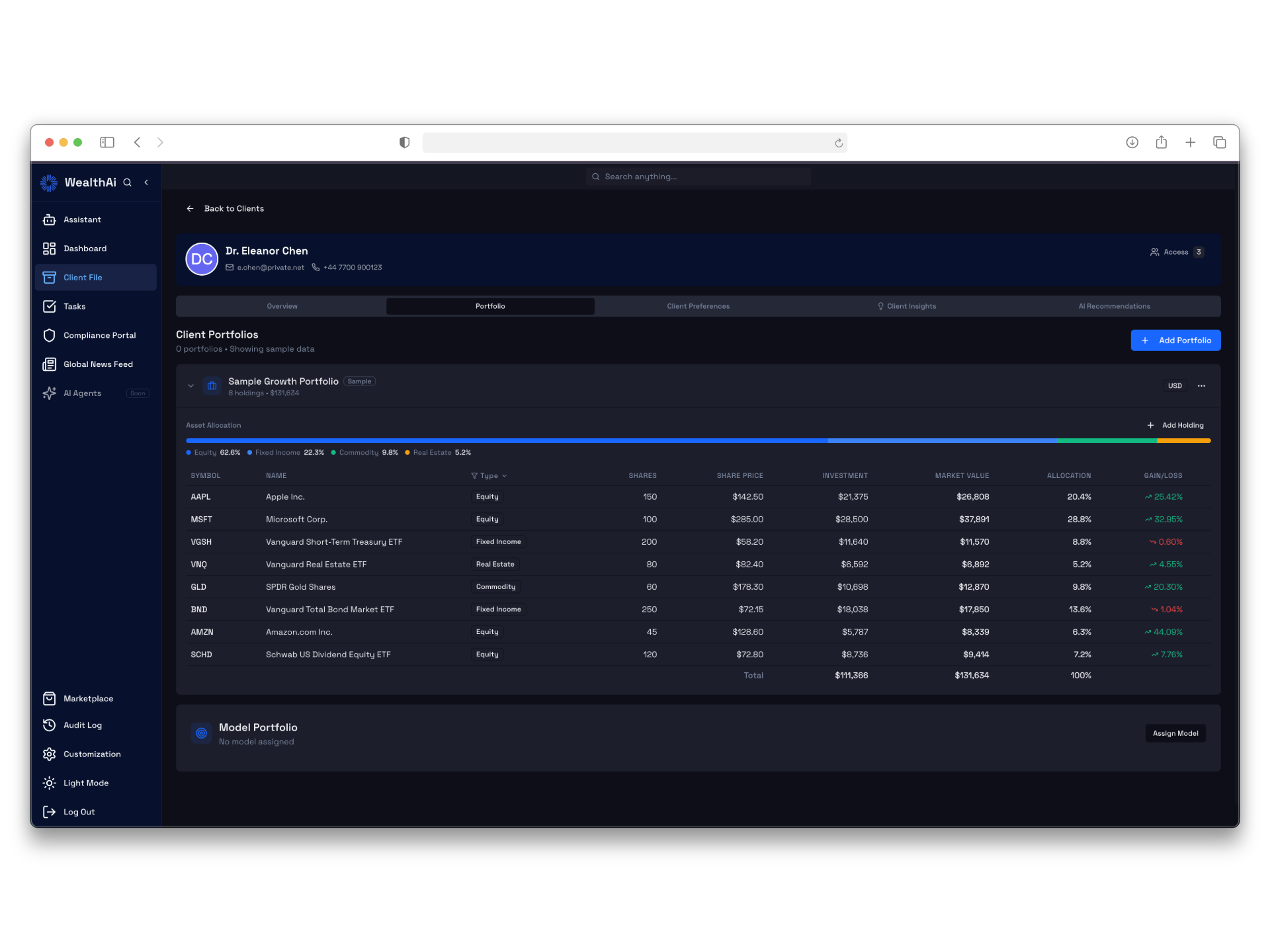Switch to the AI Recommendations tab
Screen dimensions: 1270x952
pyautogui.click(x=1114, y=306)
